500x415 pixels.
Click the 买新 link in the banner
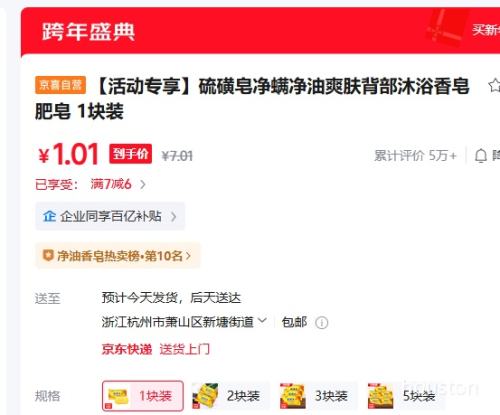pos(486,30)
